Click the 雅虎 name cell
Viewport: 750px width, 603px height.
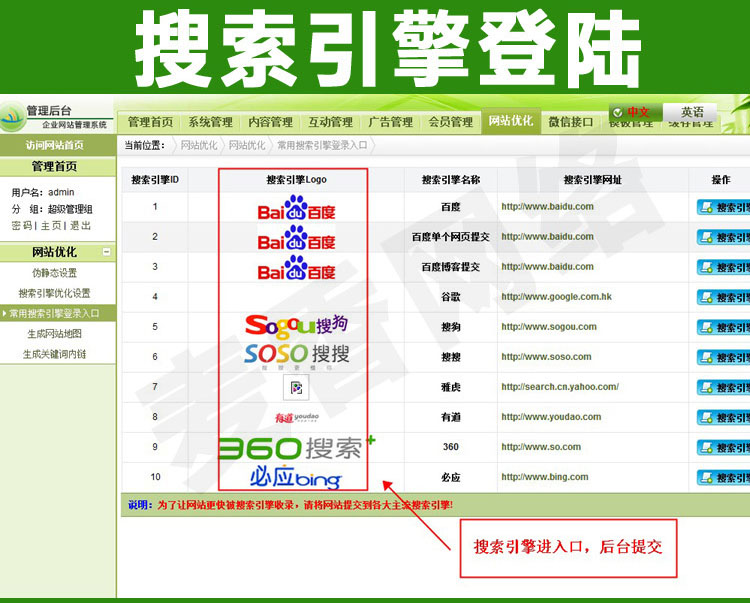[x=451, y=387]
